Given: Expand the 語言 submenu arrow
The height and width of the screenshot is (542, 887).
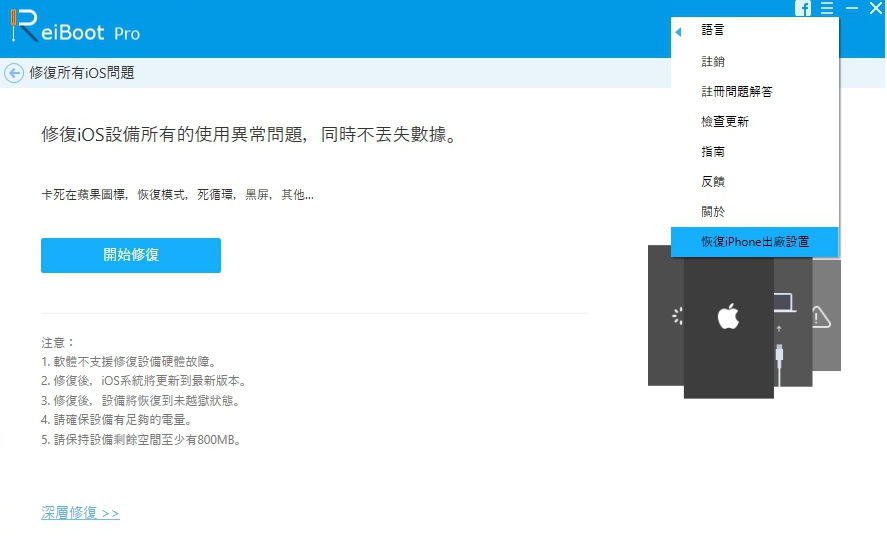Looking at the screenshot, I should (x=678, y=32).
